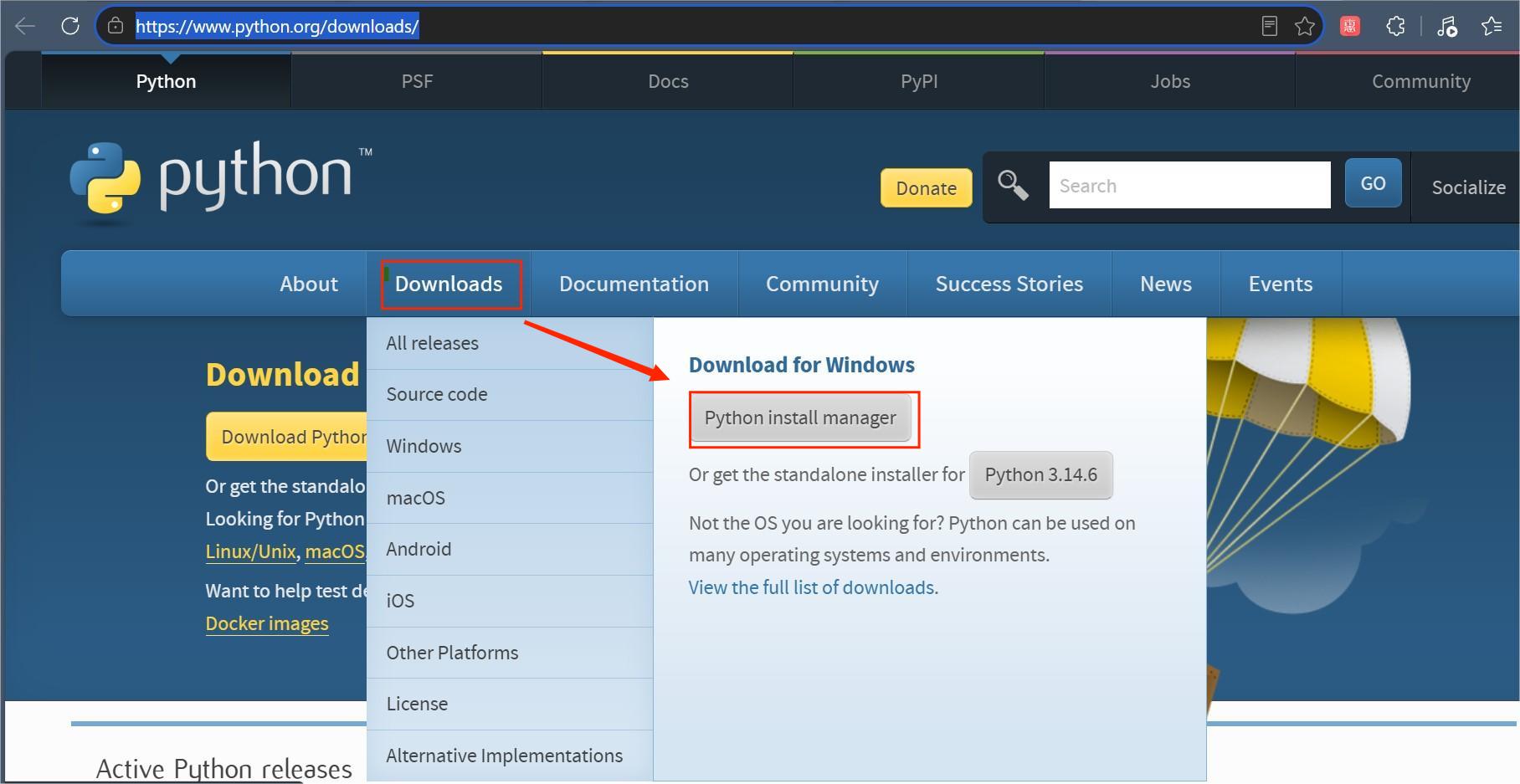Switch to the PSF top tab
Viewport: 1520px width, 784px height.
(x=417, y=81)
